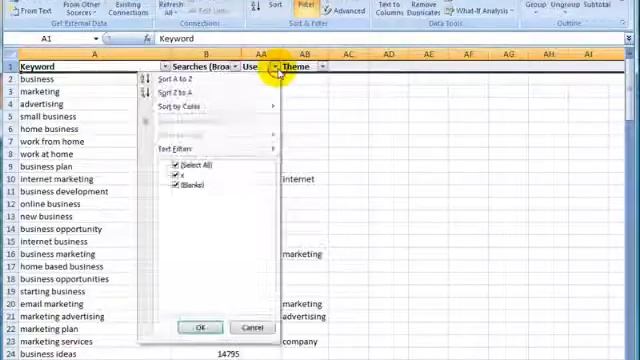Open the Name Box dropdown arrow
The width and height of the screenshot is (640, 360).
[x=96, y=39]
